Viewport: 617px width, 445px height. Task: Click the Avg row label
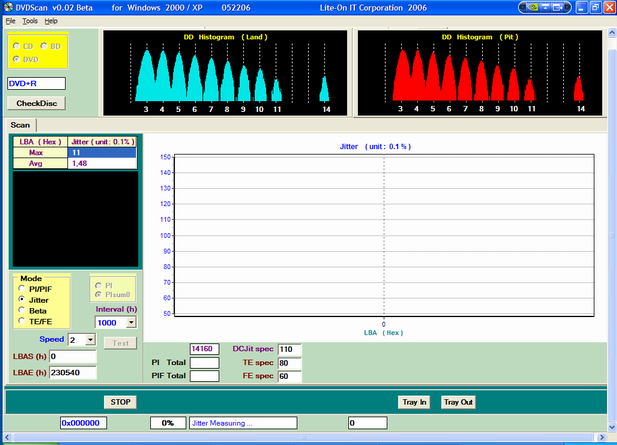coord(41,163)
